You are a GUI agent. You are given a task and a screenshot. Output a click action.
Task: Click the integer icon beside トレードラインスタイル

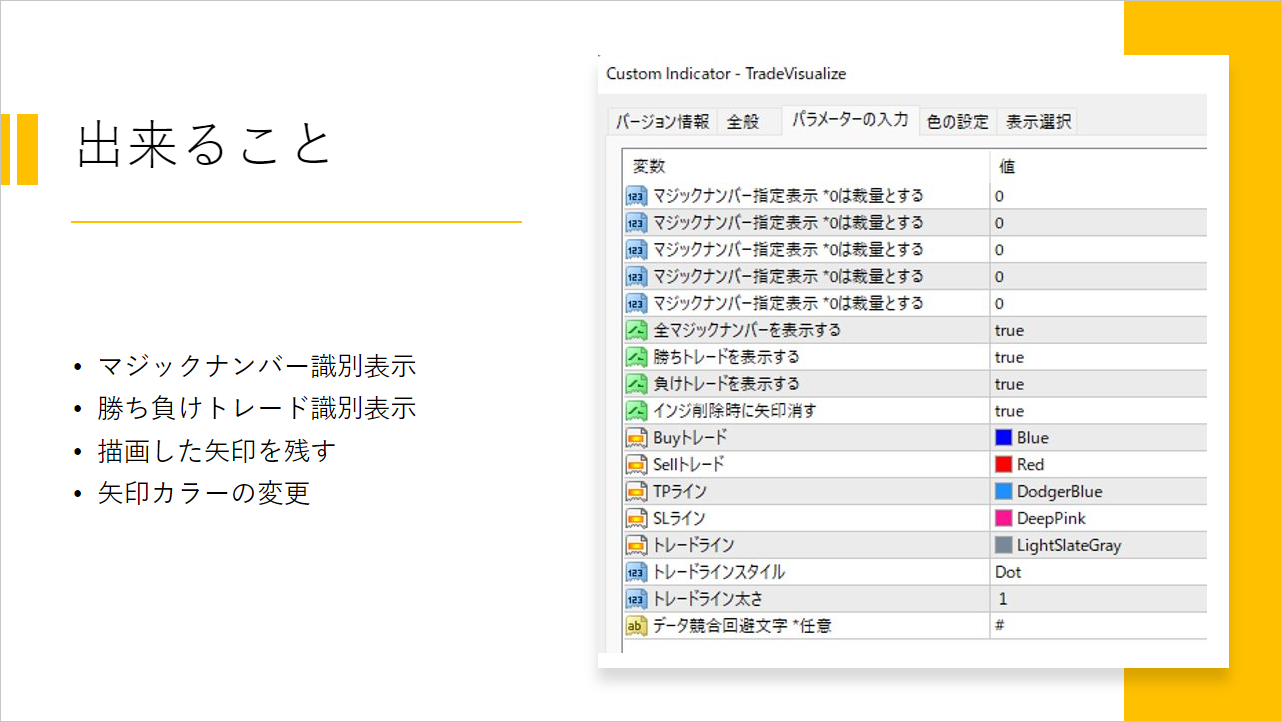tap(636, 572)
